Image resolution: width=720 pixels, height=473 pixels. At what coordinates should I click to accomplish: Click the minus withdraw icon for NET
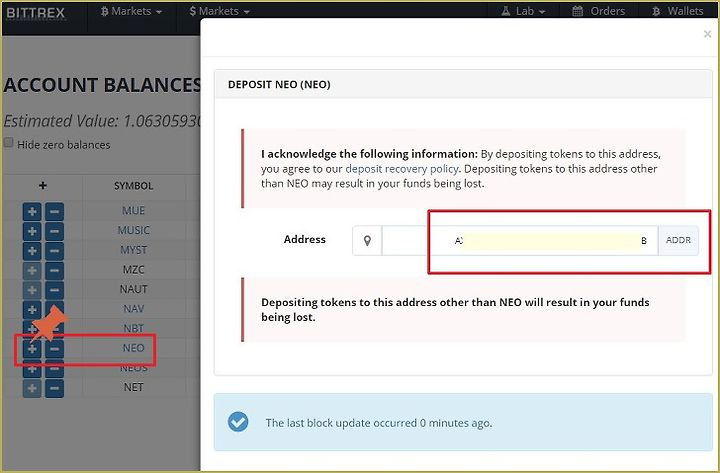click(54, 388)
